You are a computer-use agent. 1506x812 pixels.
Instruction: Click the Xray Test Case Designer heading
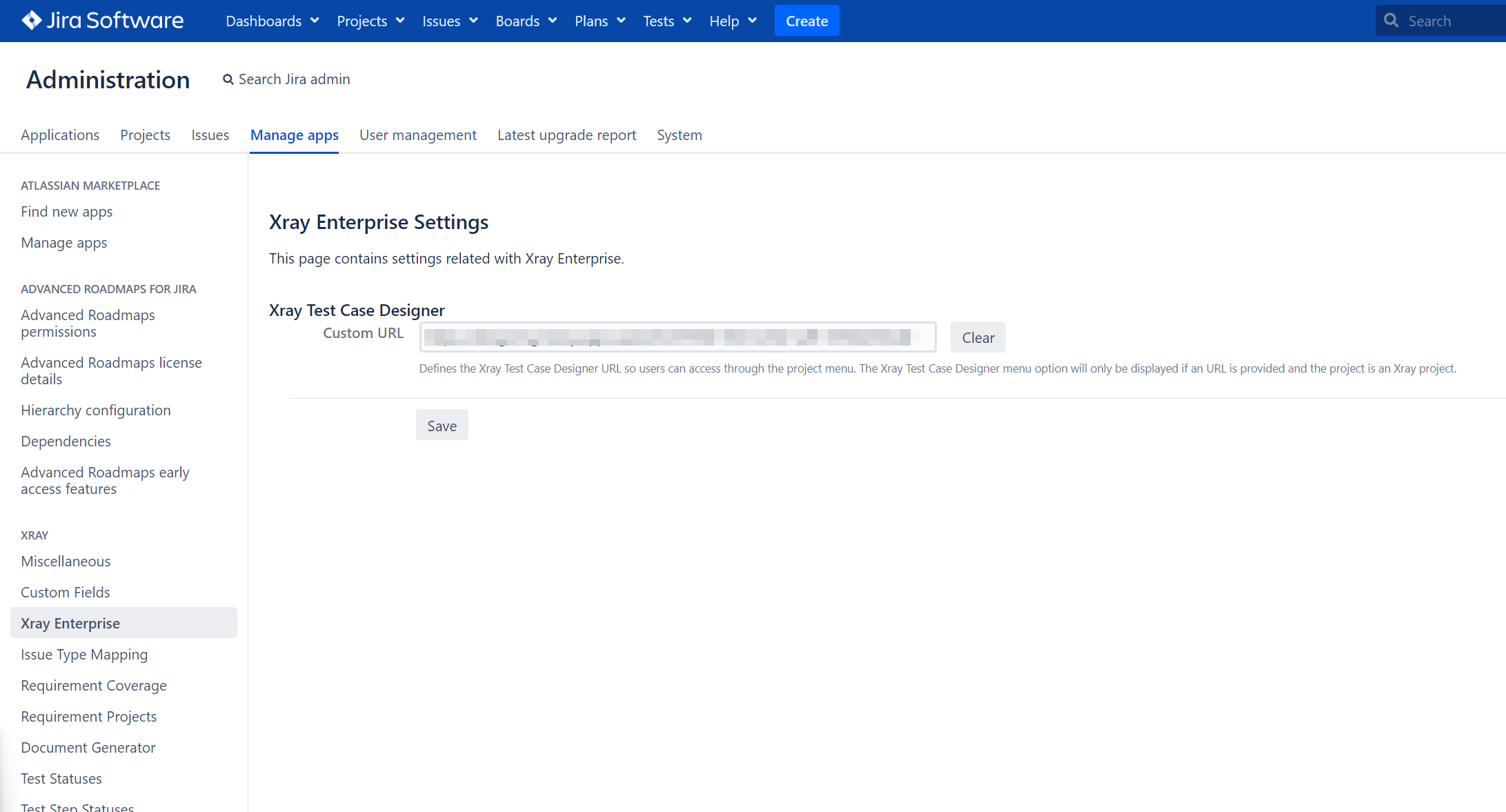[x=357, y=310]
